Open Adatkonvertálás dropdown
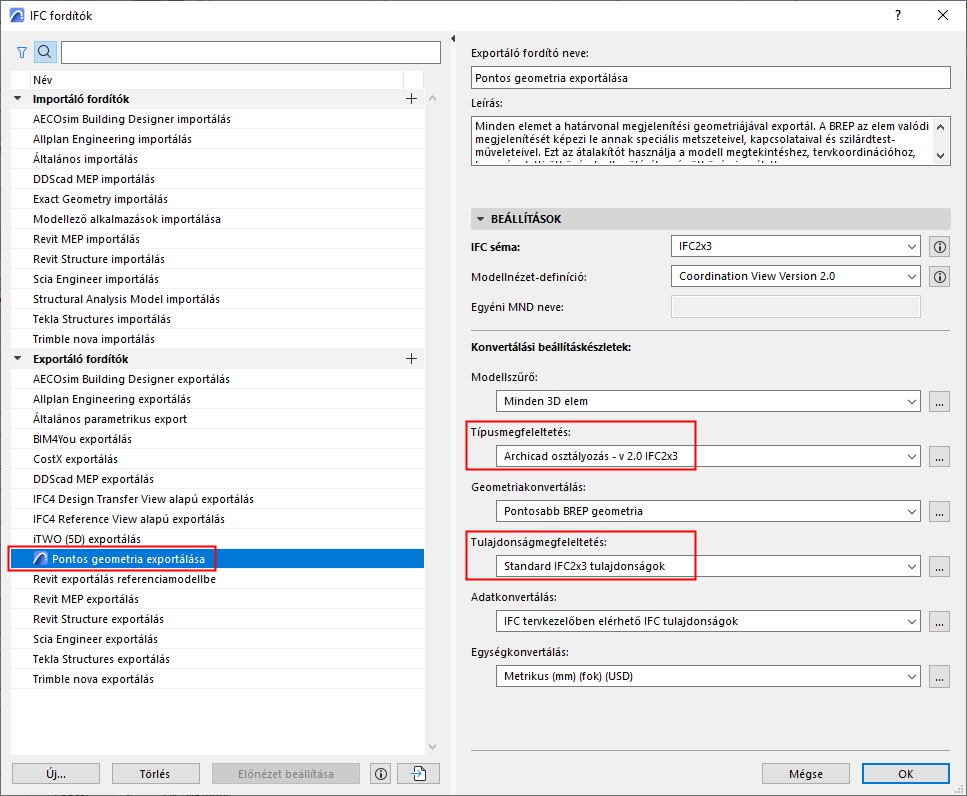This screenshot has width=967, height=796. tap(708, 622)
